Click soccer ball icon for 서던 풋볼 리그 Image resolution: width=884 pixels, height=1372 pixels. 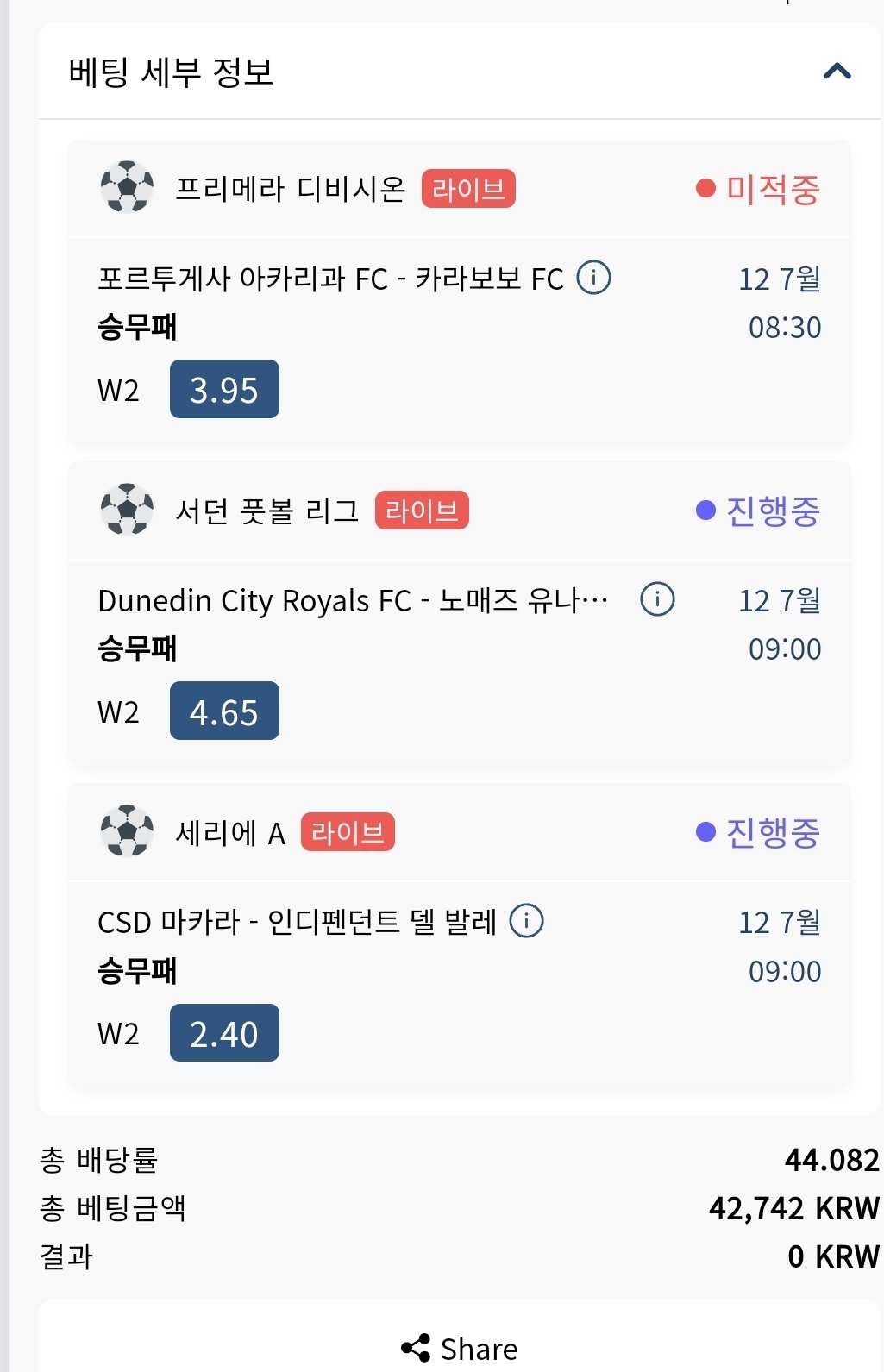(128, 510)
